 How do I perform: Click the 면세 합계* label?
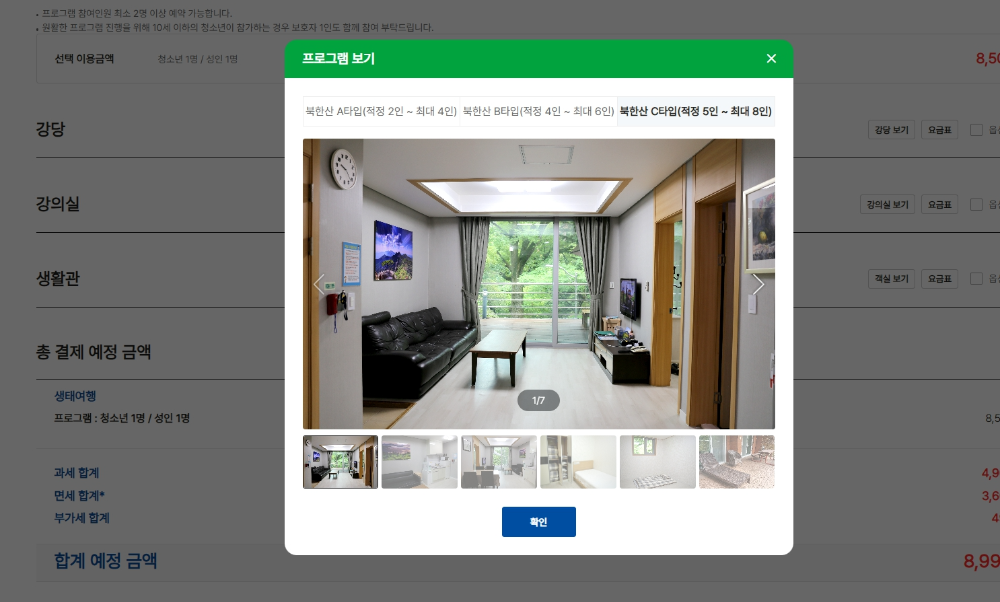(79, 496)
